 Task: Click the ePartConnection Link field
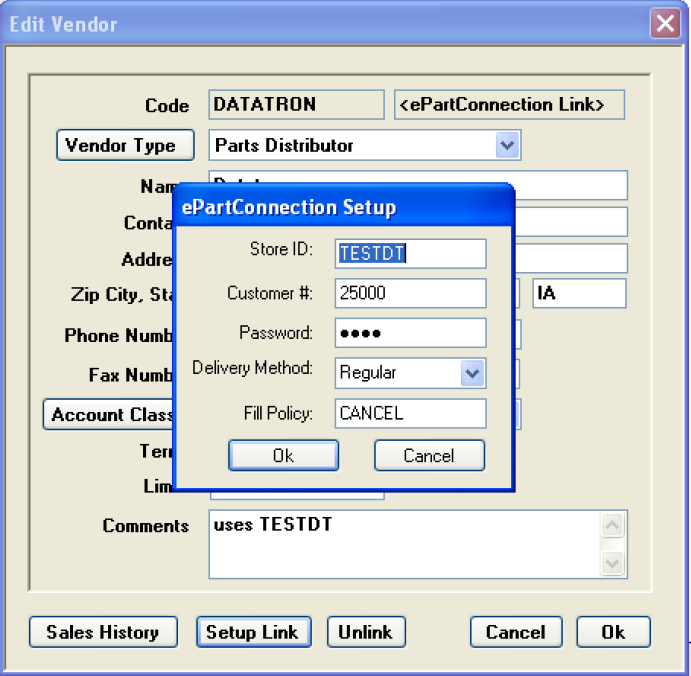pyautogui.click(x=509, y=105)
